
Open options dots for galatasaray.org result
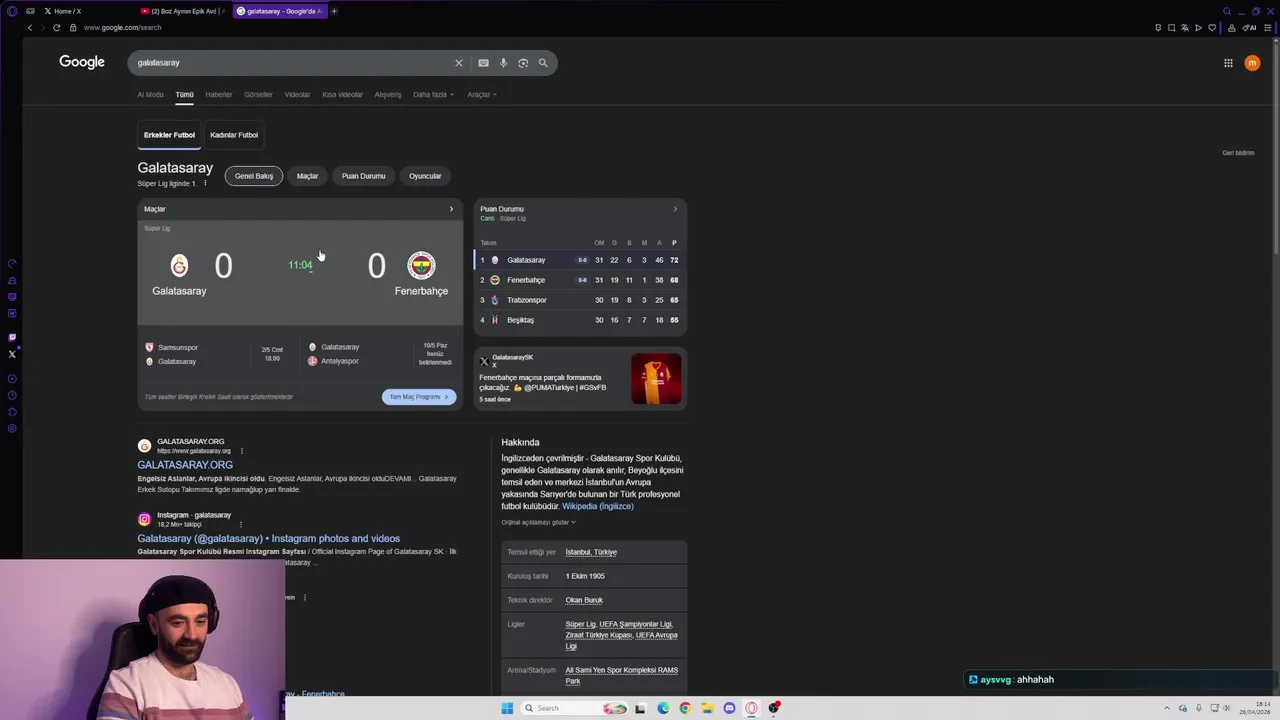pos(241,451)
